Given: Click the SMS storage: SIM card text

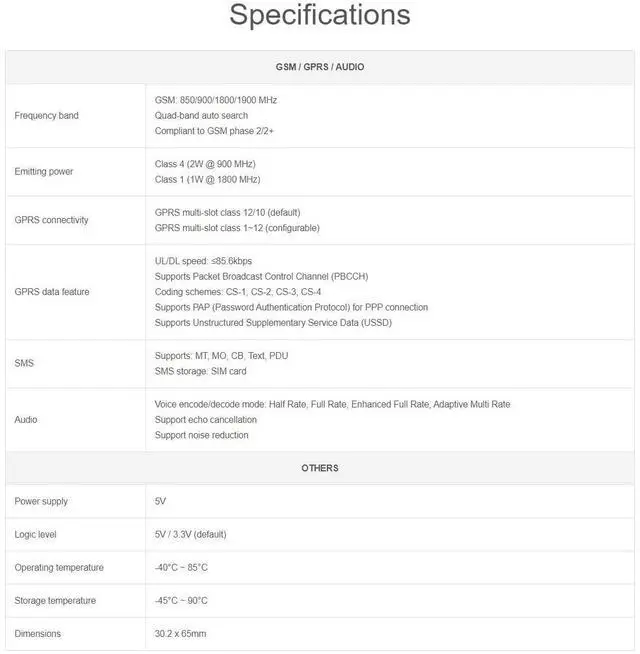Looking at the screenshot, I should pos(200,371).
